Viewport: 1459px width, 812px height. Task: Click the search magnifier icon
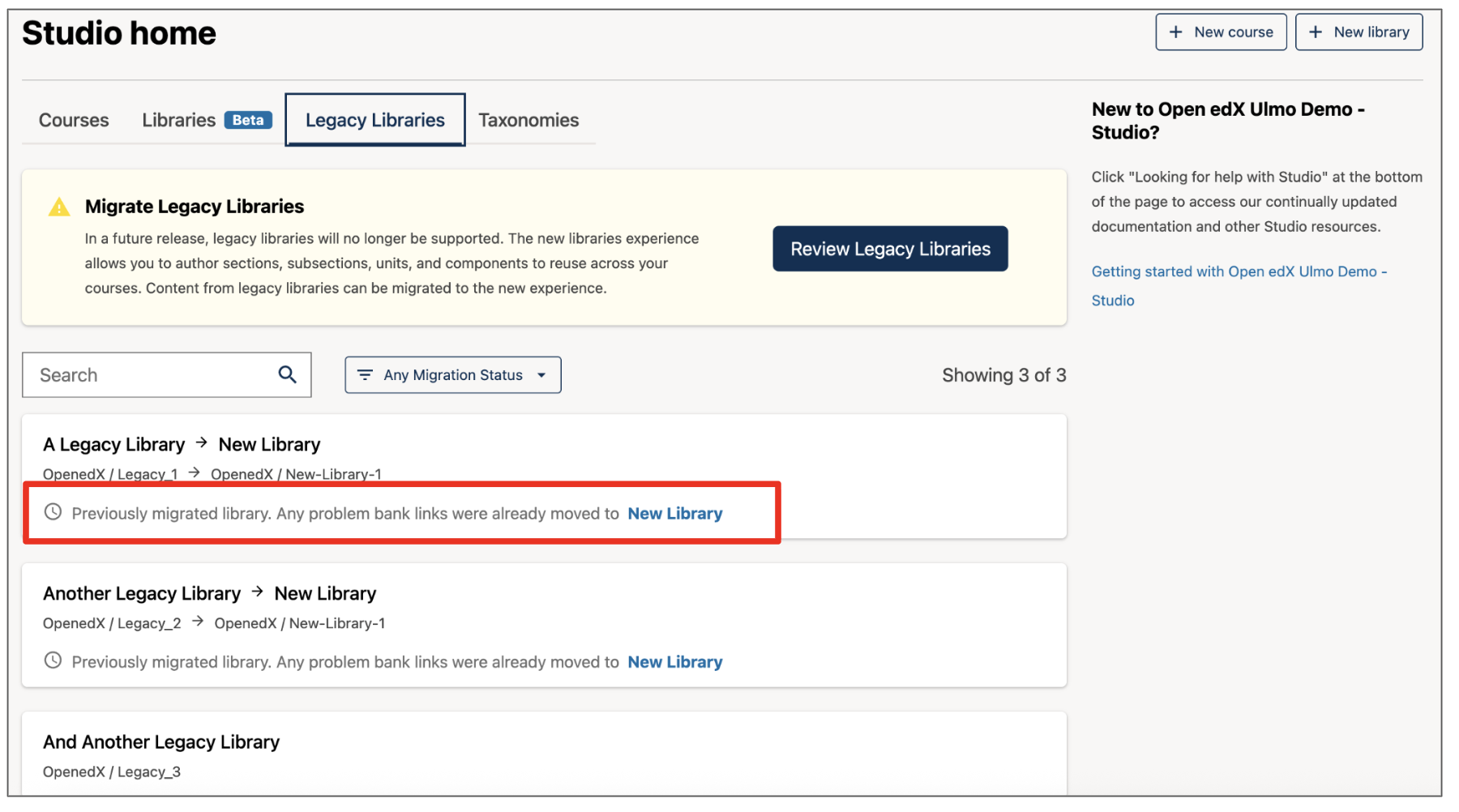tap(287, 374)
